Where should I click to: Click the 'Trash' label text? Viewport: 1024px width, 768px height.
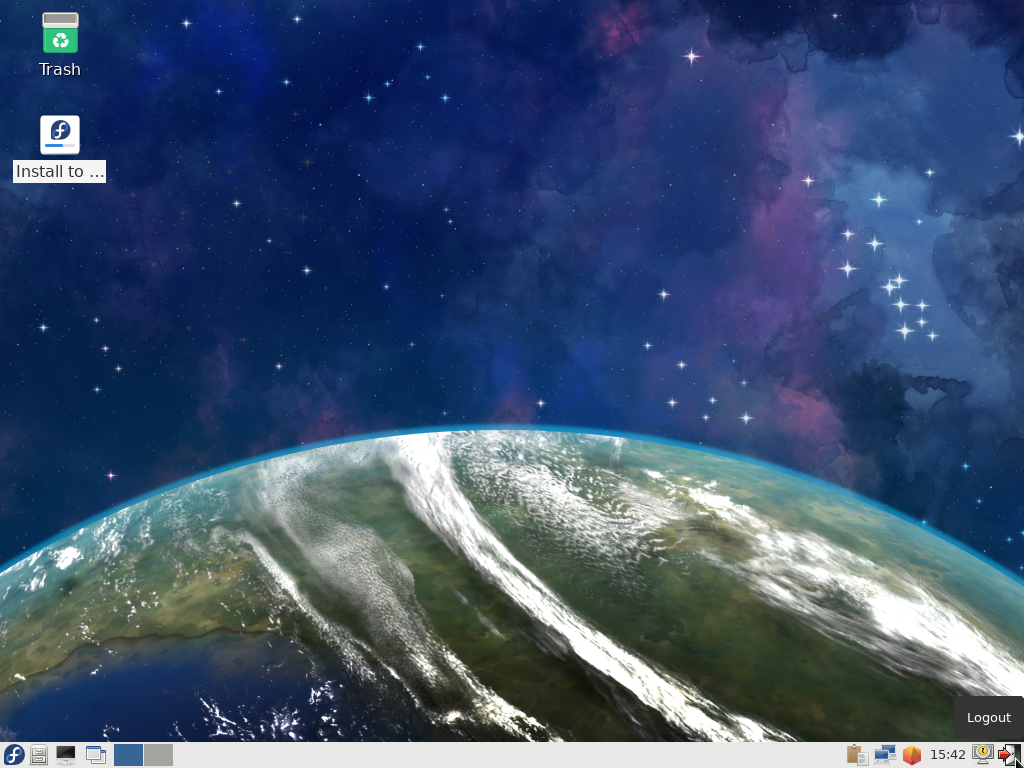click(x=59, y=69)
